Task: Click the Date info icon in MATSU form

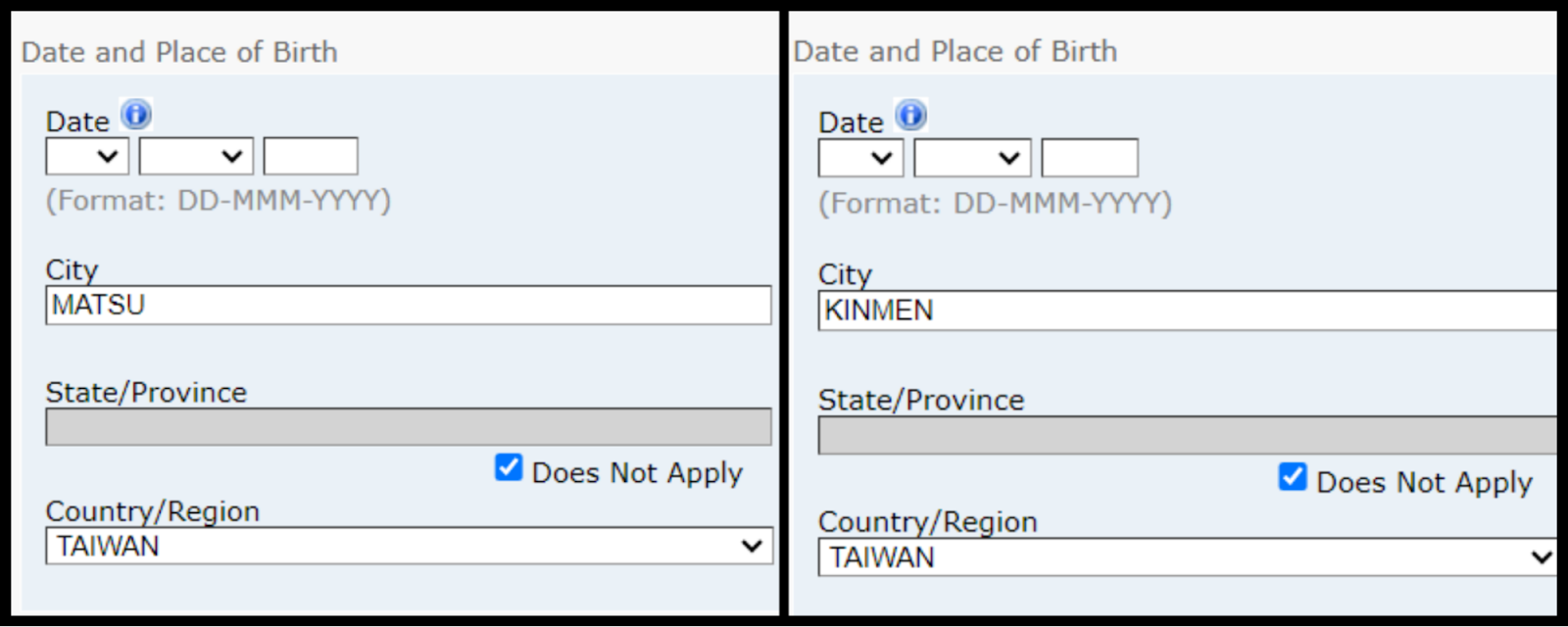Action: pos(136,115)
